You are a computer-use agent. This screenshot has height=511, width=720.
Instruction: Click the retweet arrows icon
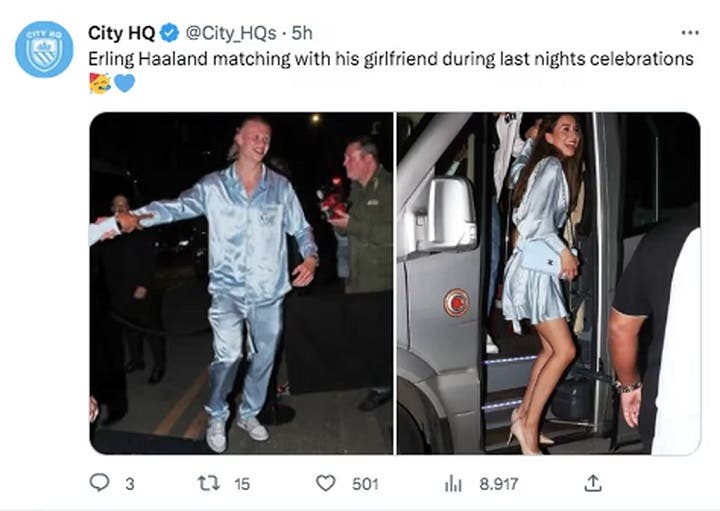(209, 483)
